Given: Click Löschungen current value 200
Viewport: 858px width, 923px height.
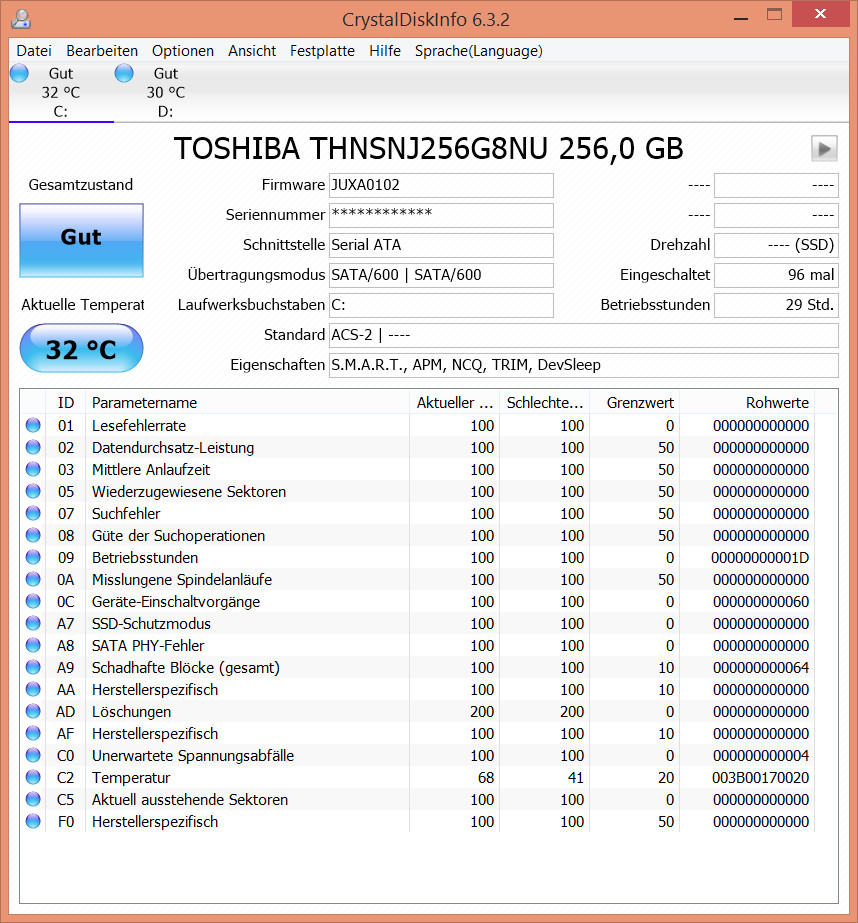Looking at the screenshot, I should point(482,712).
